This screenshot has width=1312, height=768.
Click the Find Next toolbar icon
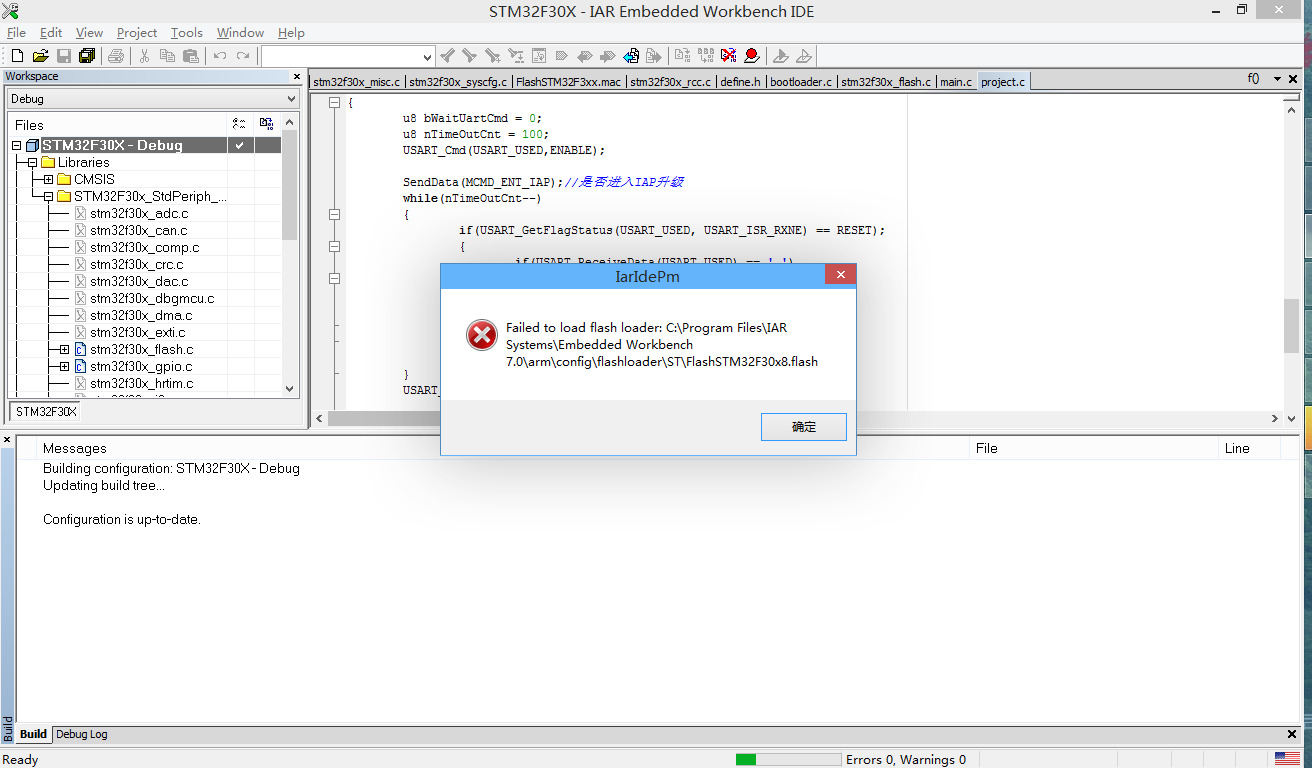[x=469, y=56]
